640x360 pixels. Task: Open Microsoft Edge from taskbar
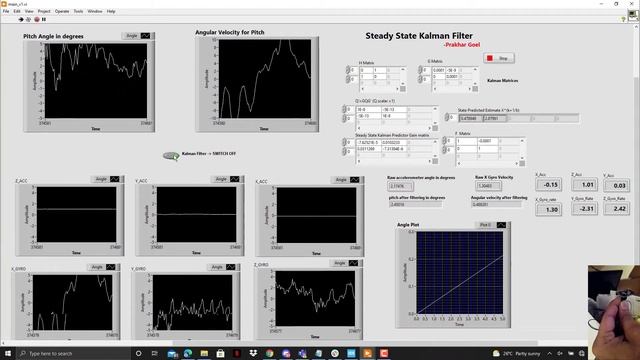pyautogui.click(x=188, y=353)
